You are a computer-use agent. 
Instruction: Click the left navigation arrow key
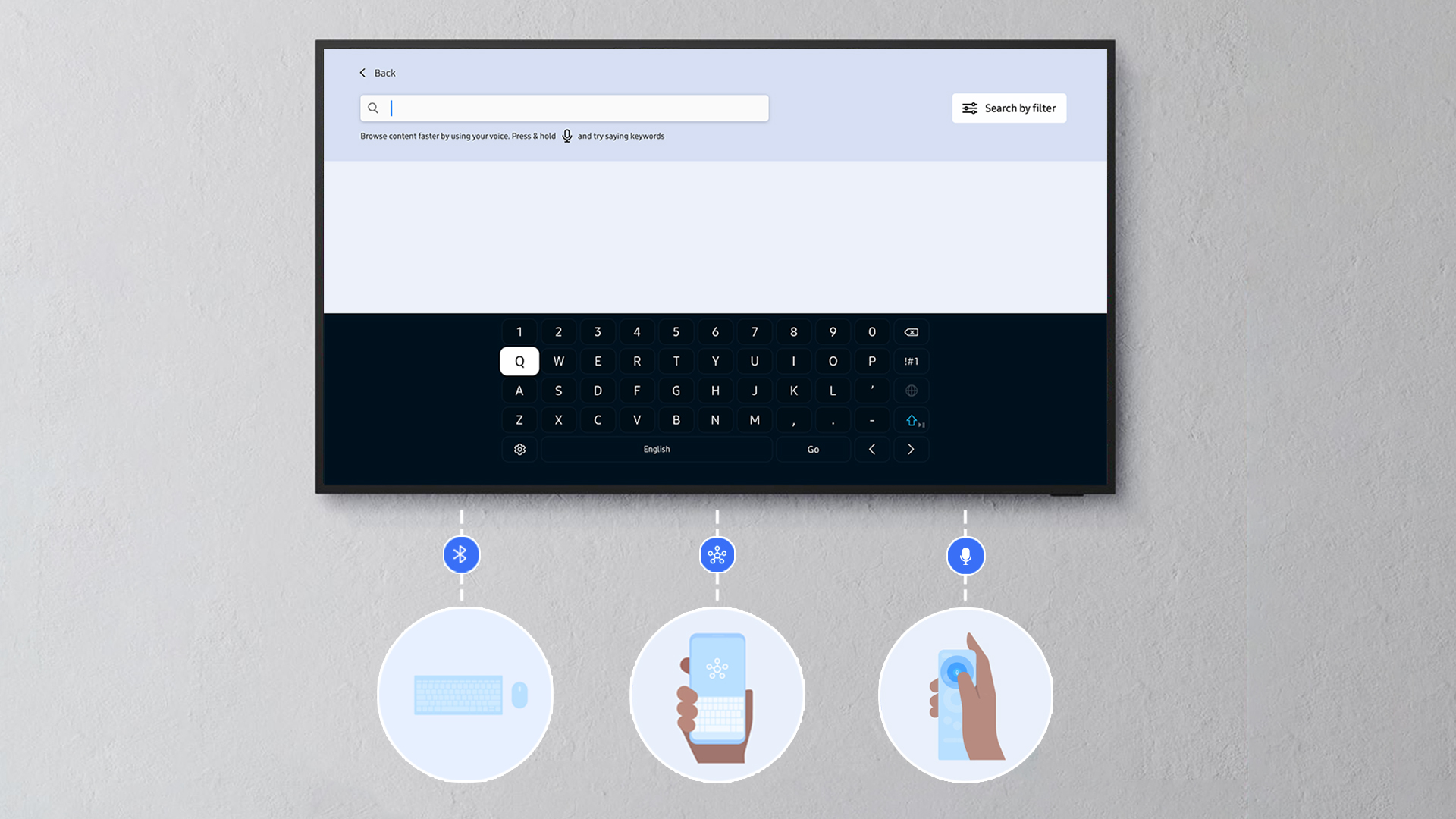click(x=871, y=449)
